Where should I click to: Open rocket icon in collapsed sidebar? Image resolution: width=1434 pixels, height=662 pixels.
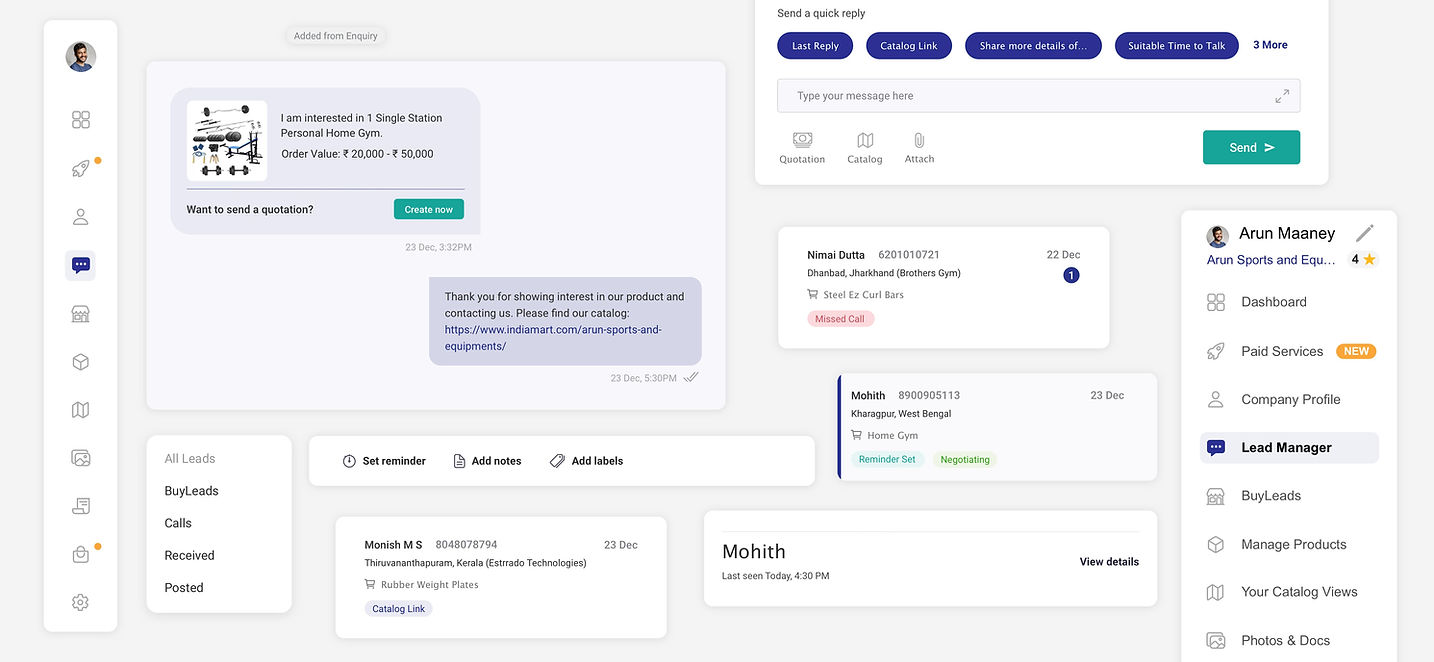(81, 169)
